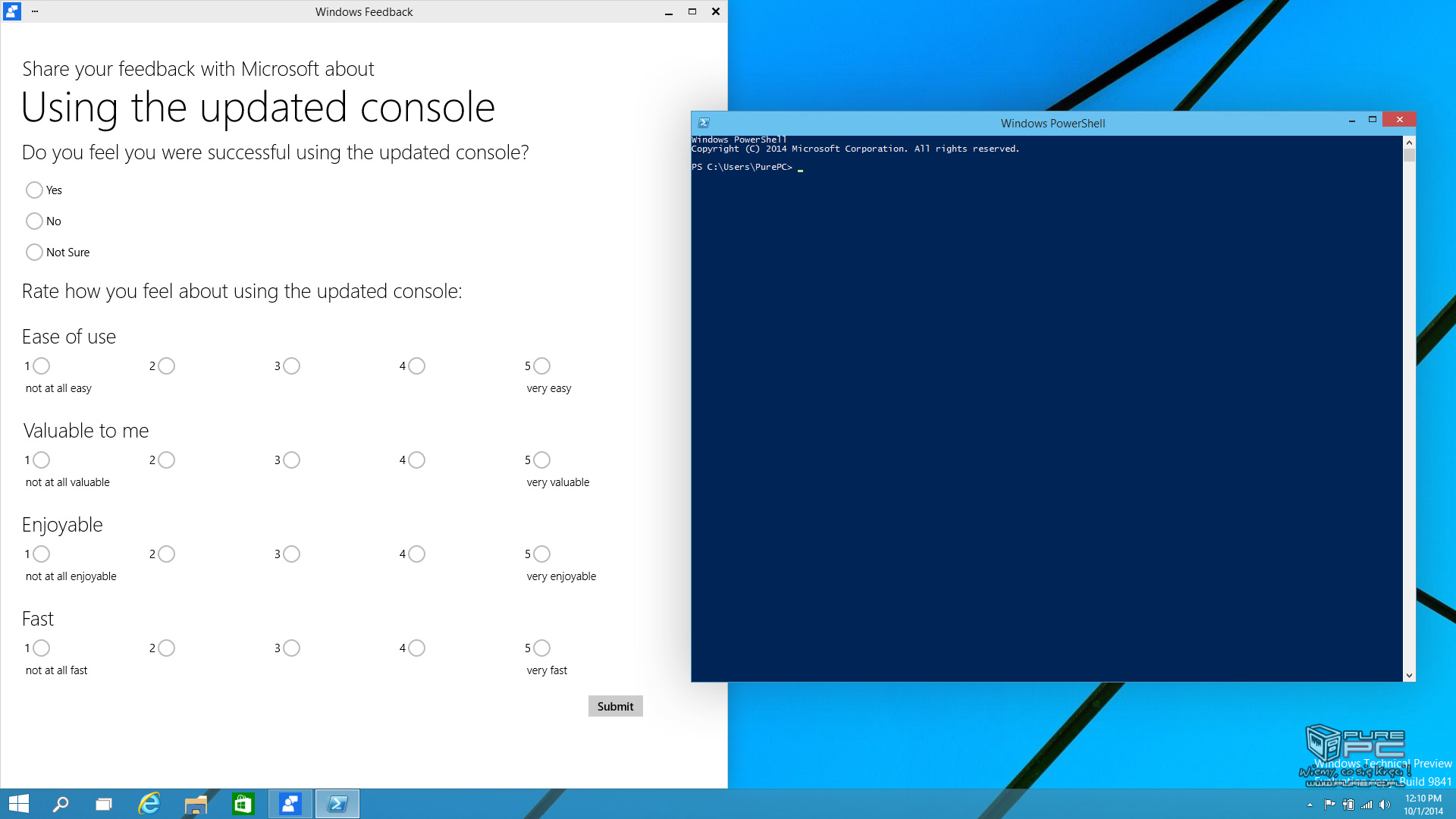The height and width of the screenshot is (819, 1456).
Task: Submit the feedback form
Action: (615, 706)
